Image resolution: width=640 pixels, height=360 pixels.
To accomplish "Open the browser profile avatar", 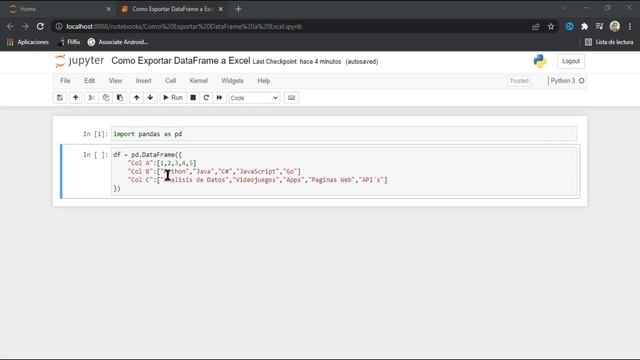I will [x=615, y=27].
